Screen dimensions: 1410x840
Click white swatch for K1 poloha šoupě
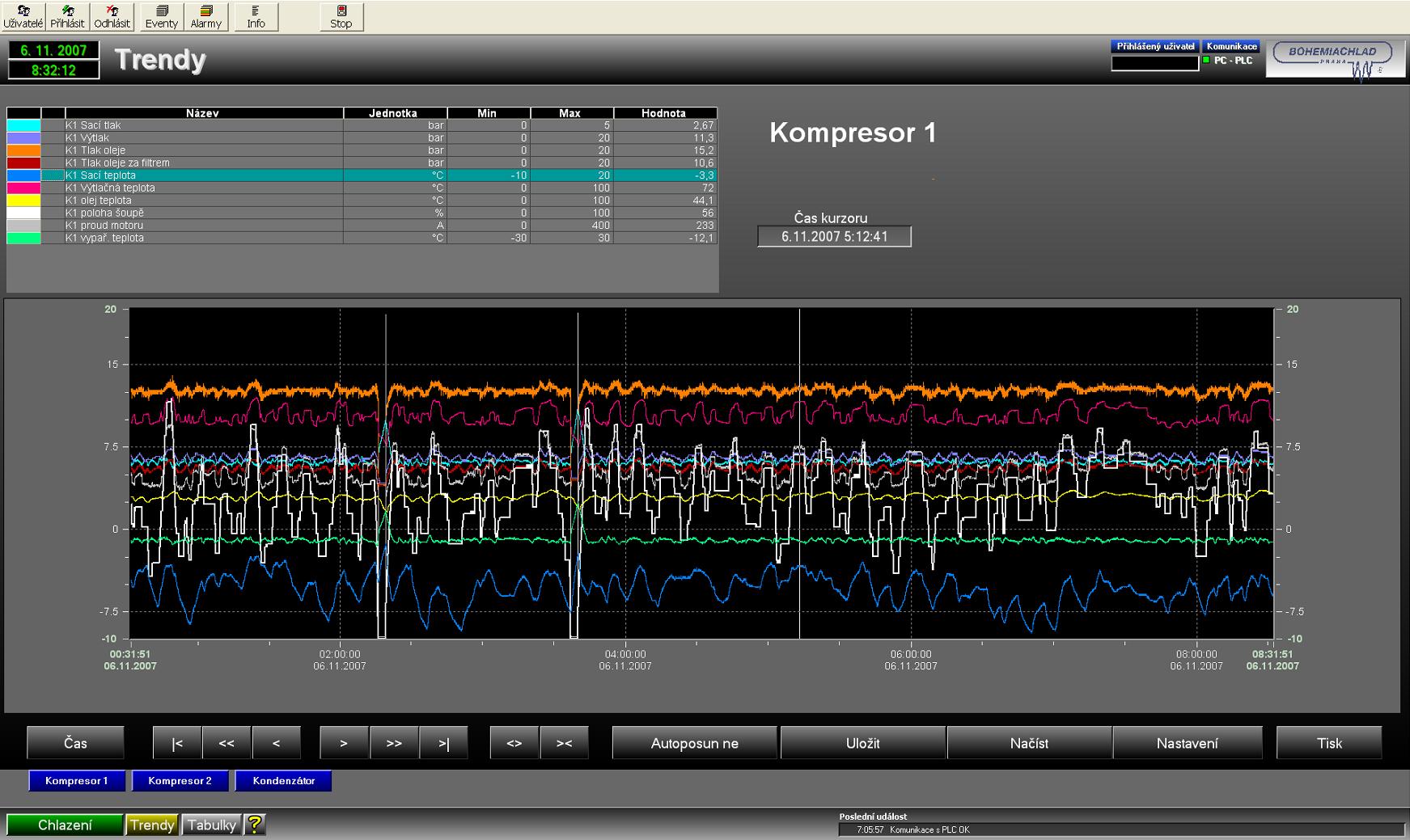pyautogui.click(x=23, y=213)
